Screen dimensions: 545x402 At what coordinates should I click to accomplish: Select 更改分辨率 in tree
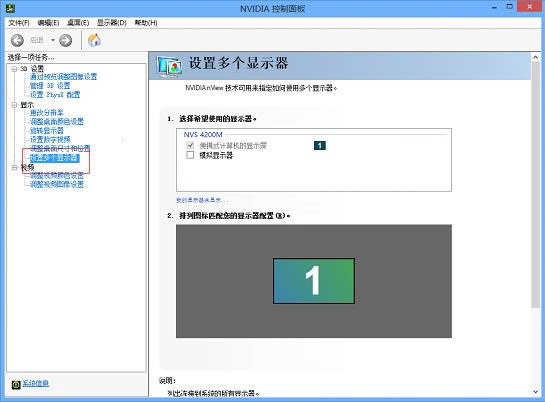(47, 113)
